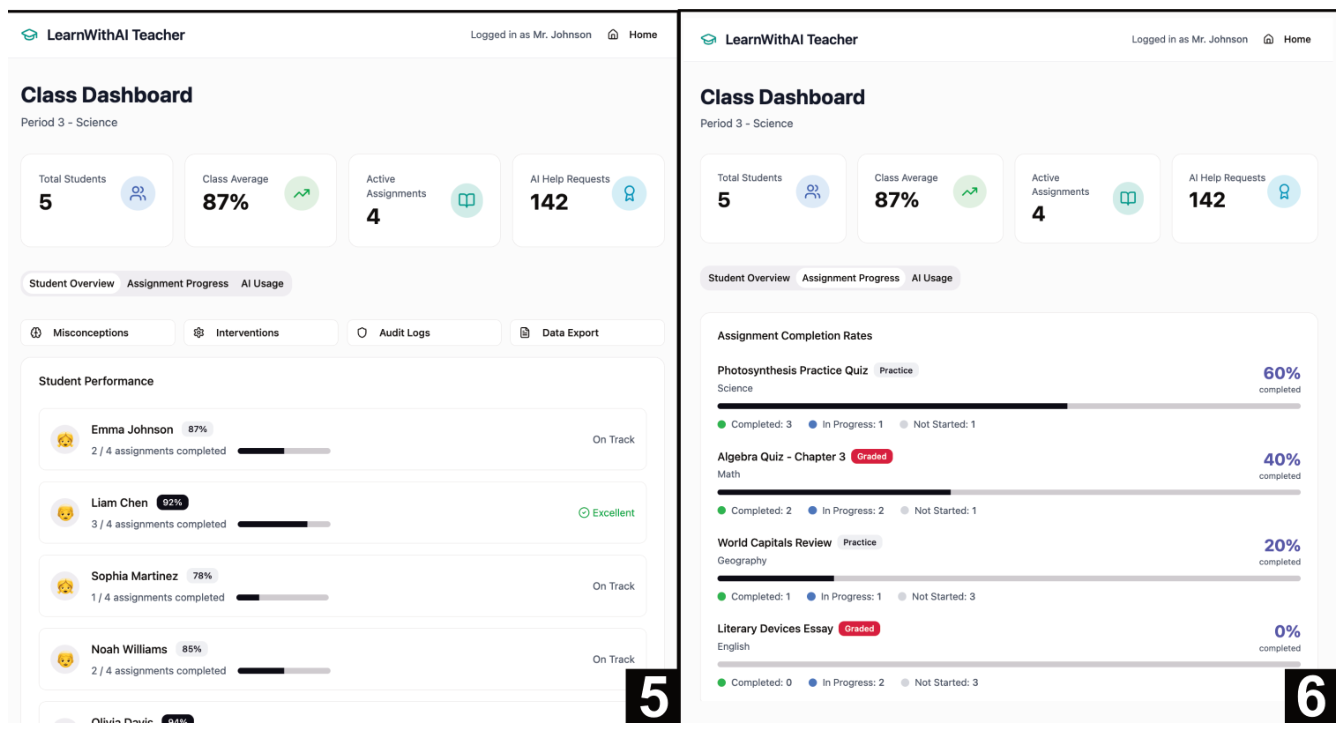
Task: Click Liam Chen's assignment progress bar
Action: click(284, 524)
